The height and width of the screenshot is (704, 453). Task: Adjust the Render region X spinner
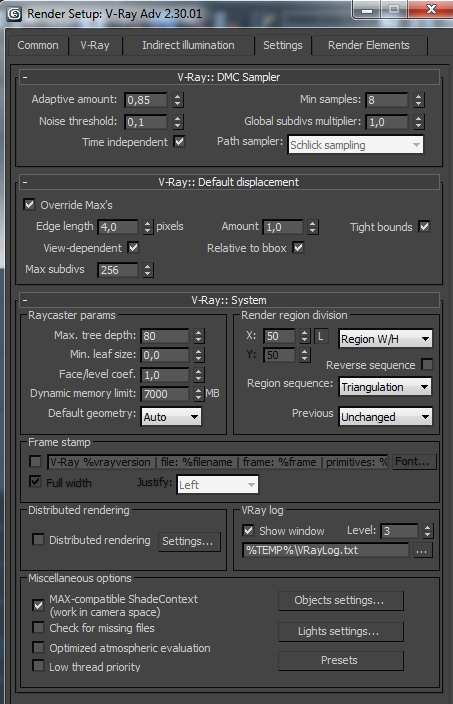pyautogui.click(x=305, y=336)
